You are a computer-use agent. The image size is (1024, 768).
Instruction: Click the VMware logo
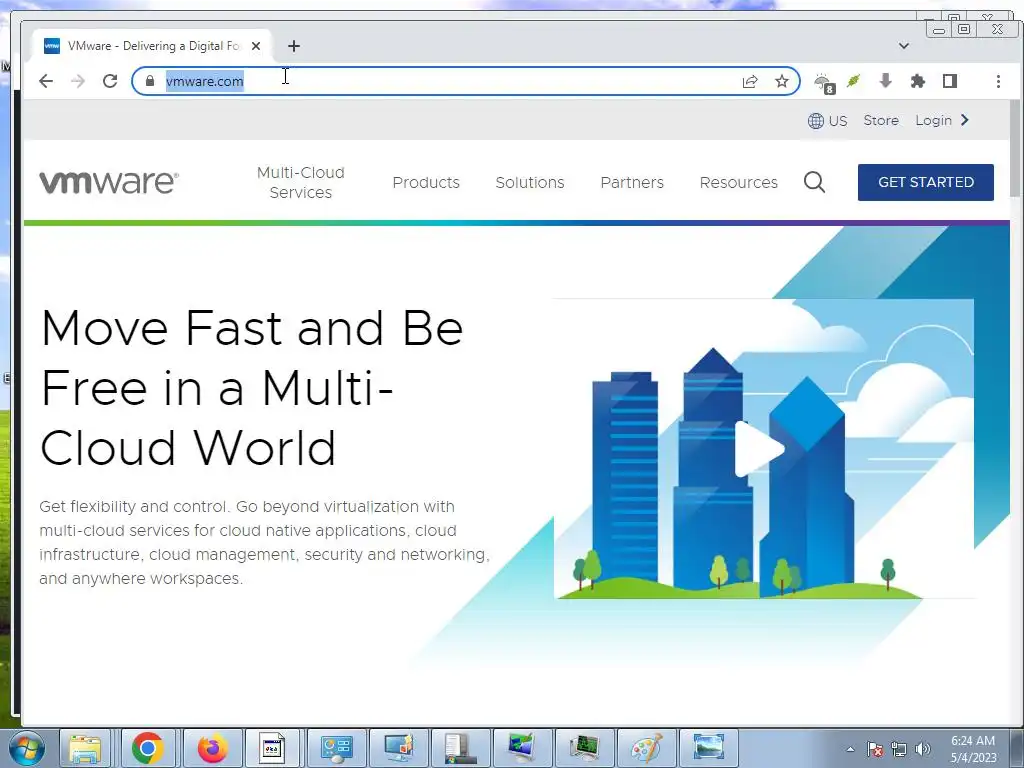click(x=108, y=182)
